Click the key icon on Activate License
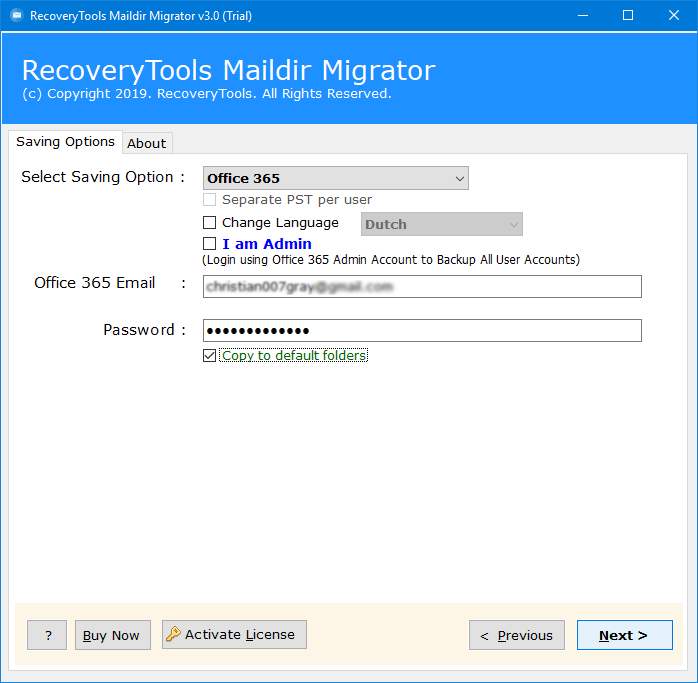 click(x=173, y=634)
